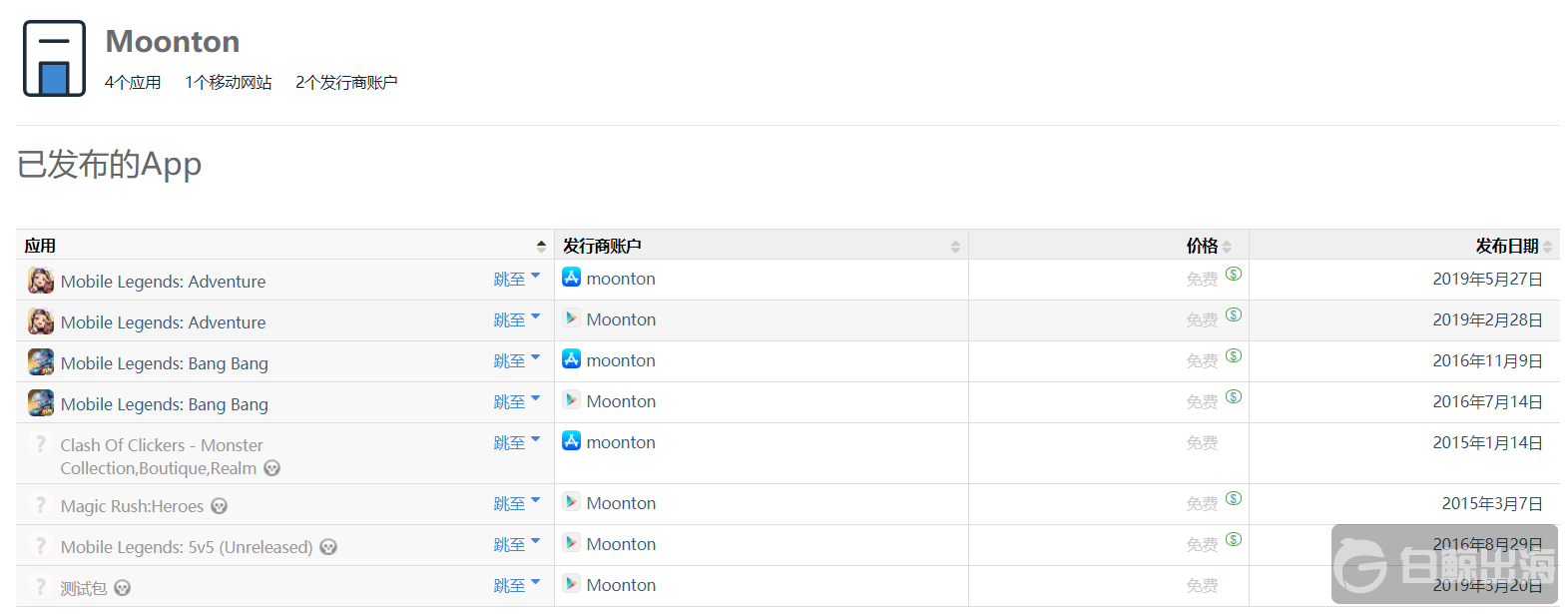The width and height of the screenshot is (1568, 614).
Task: Open Mobile Legends: Adventure app icon in the 2019年2月28日 row
Action: pyautogui.click(x=41, y=321)
